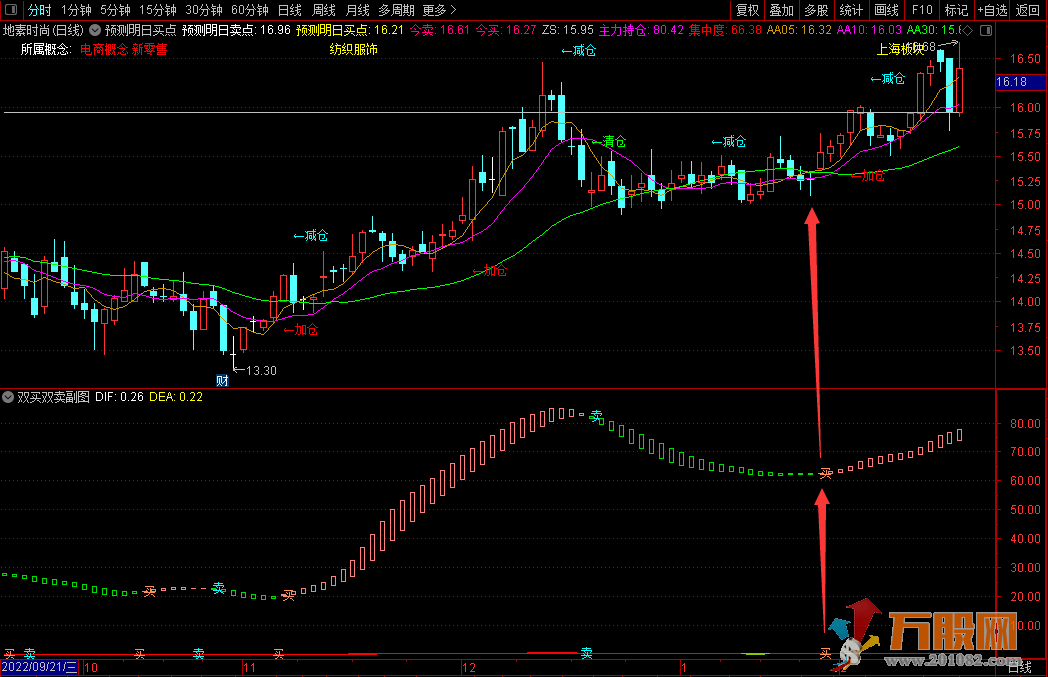Switch to the 日线 daily tab
The image size is (1048, 677).
point(290,10)
